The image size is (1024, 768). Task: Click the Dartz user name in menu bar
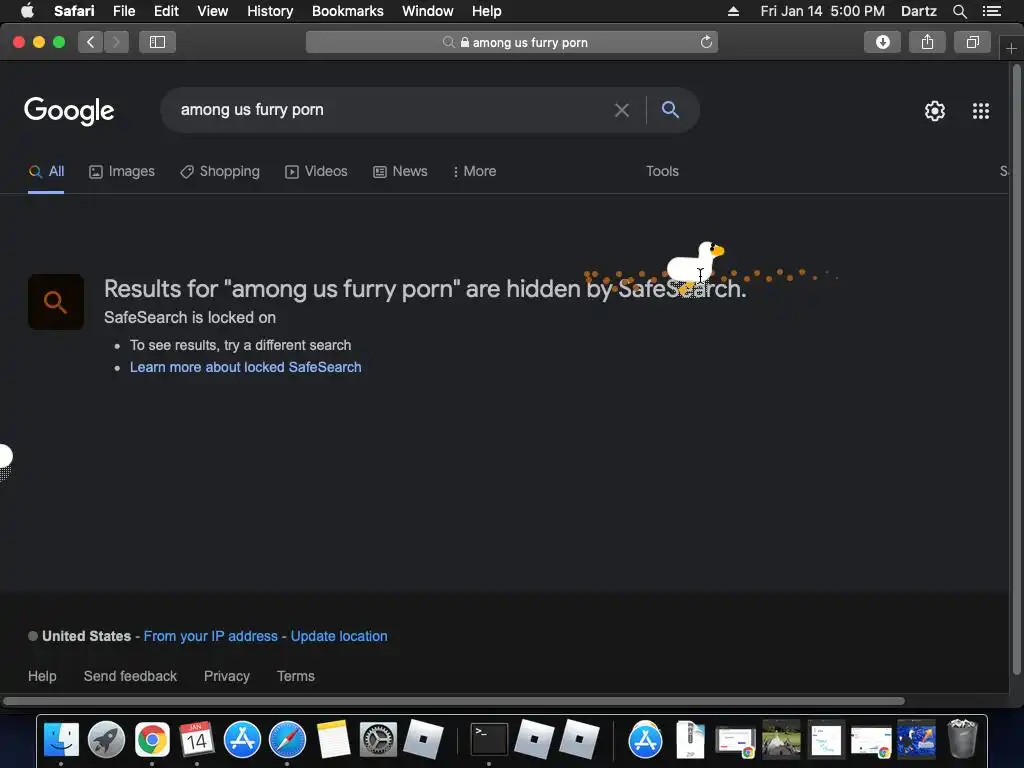point(918,11)
